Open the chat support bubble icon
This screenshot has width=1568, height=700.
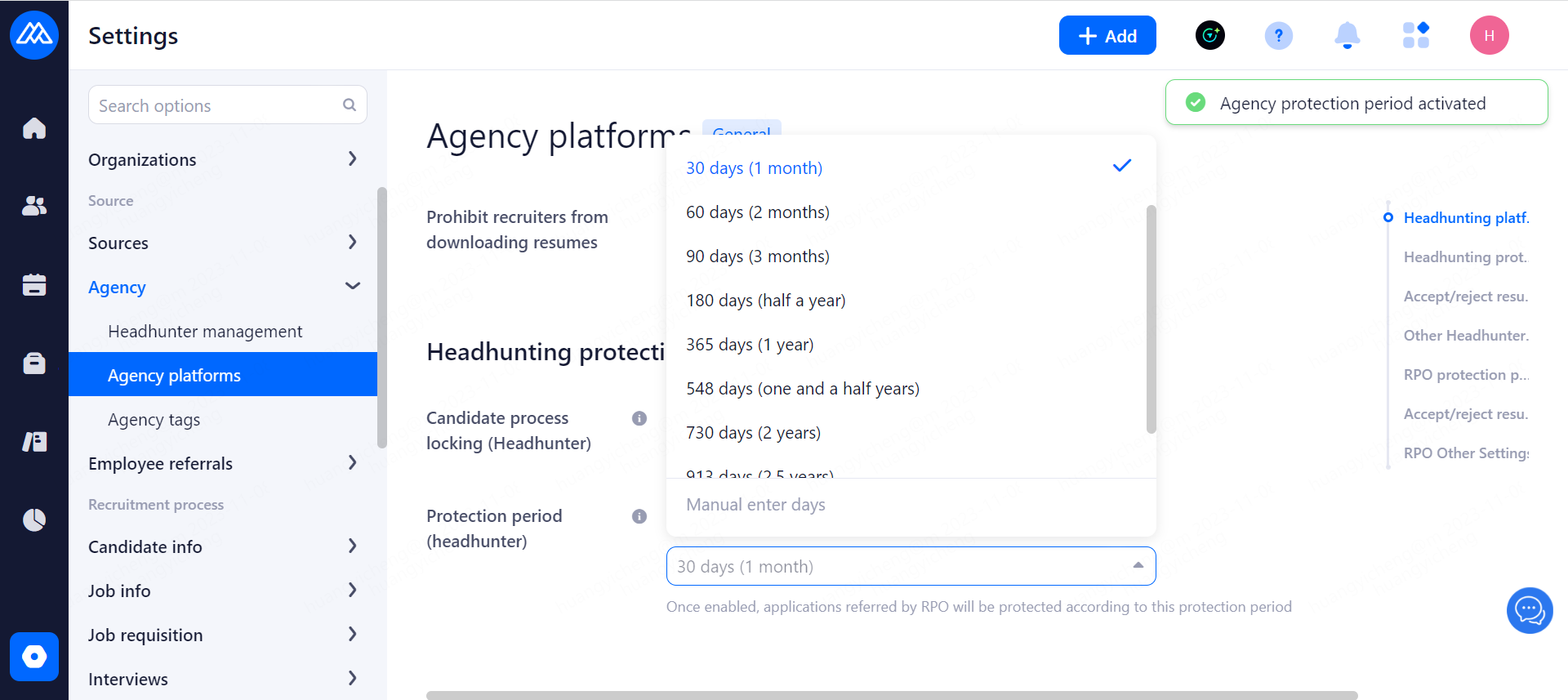(1529, 610)
